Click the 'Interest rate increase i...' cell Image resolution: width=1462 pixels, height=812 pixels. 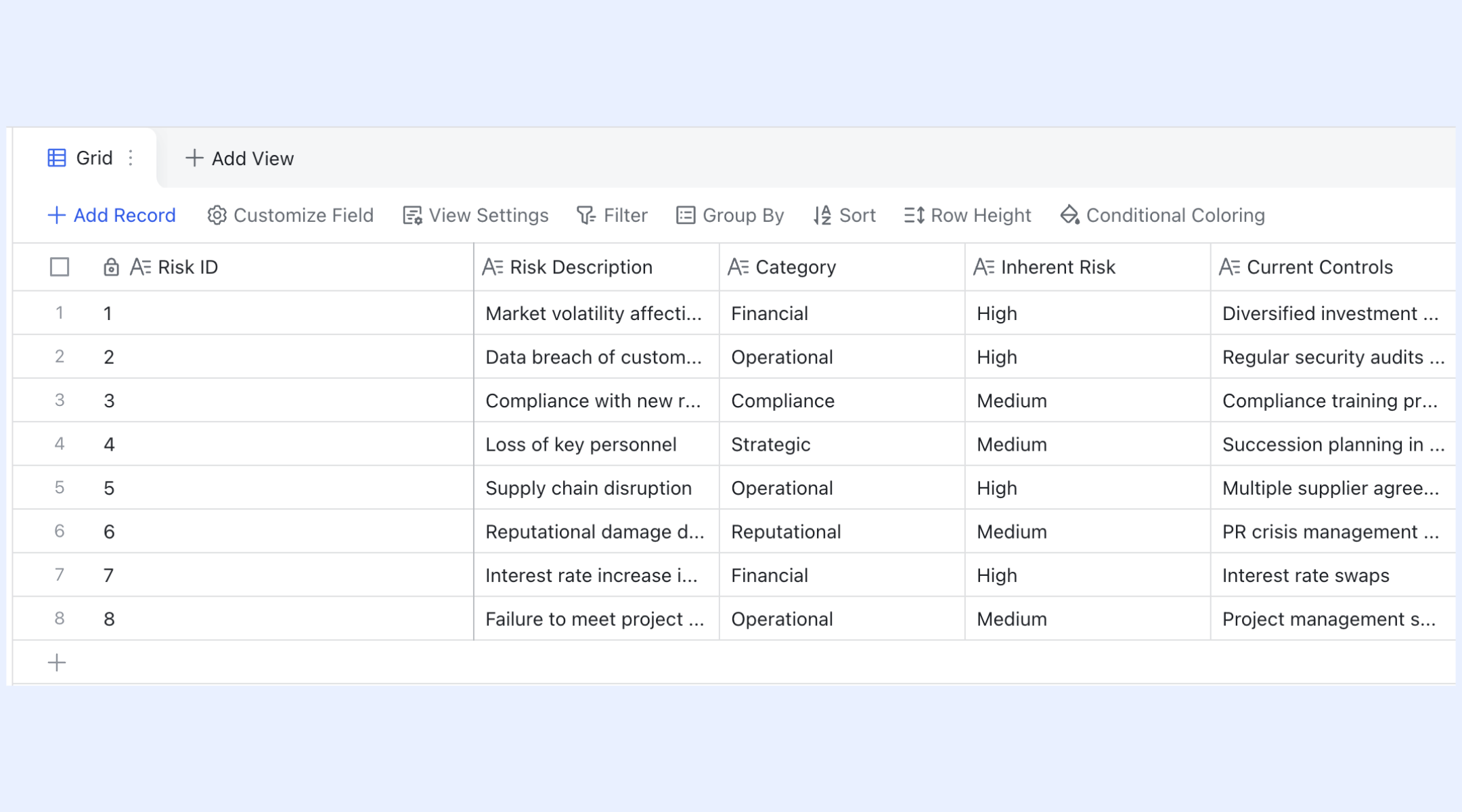[596, 575]
